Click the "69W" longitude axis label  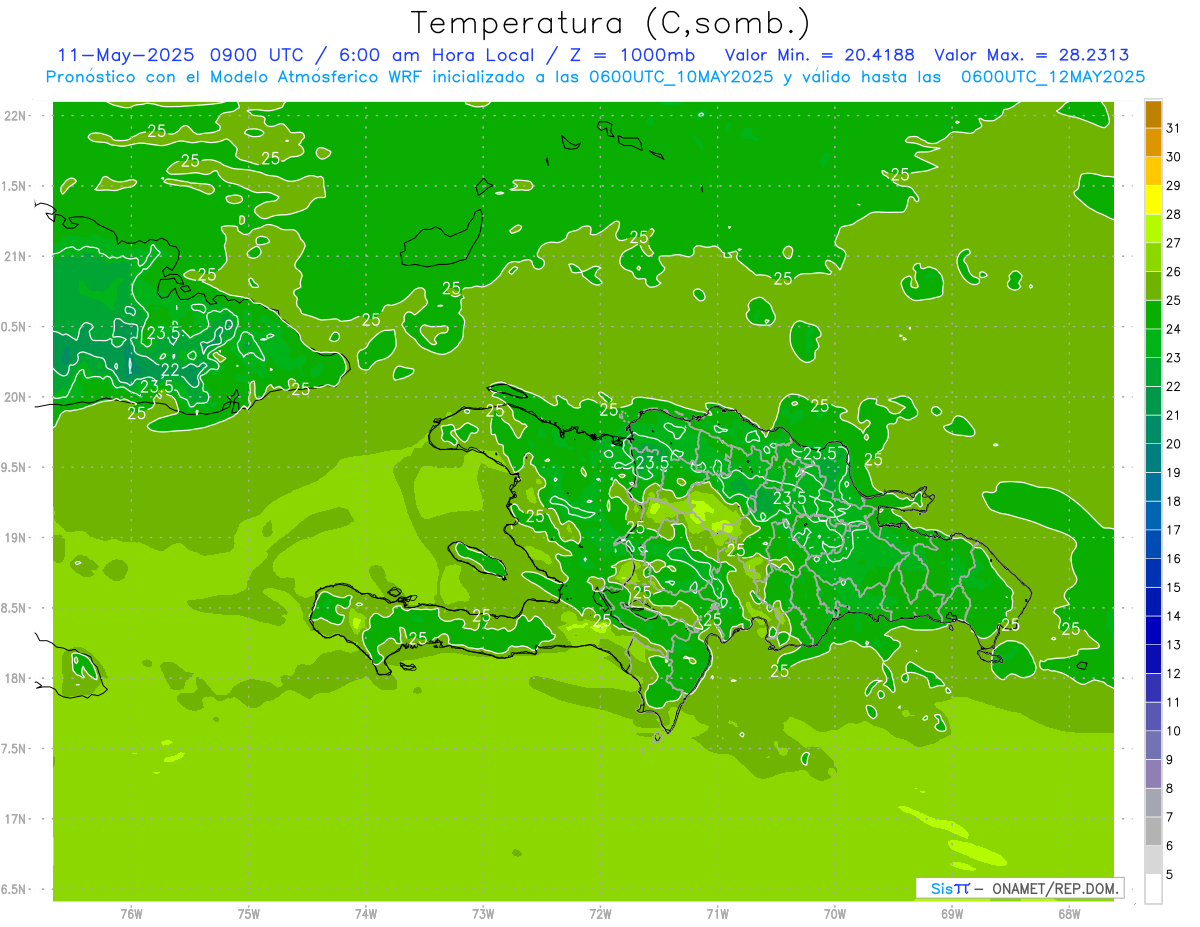coord(952,914)
